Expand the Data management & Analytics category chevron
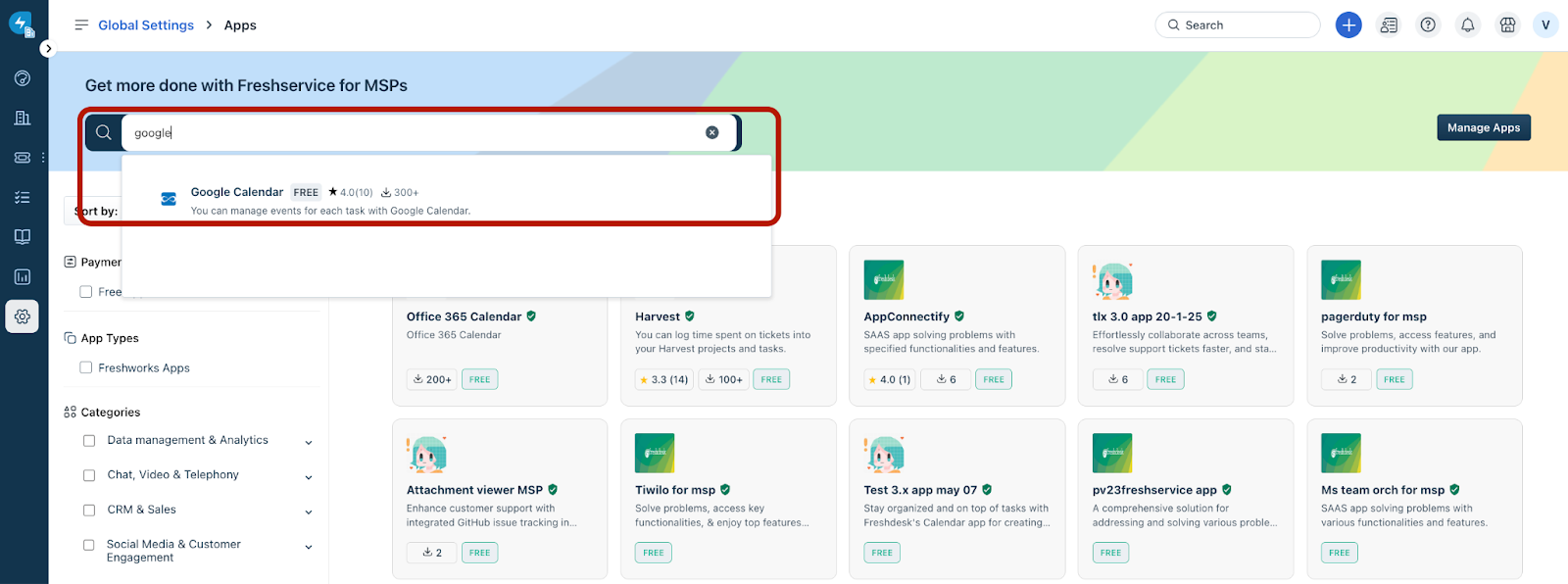This screenshot has width=1568, height=584. [309, 443]
